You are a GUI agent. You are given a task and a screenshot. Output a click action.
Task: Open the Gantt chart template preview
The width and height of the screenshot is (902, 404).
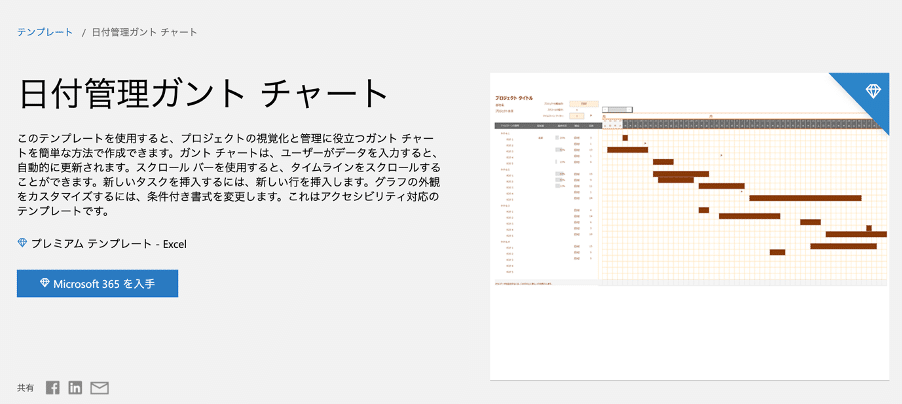point(689,226)
